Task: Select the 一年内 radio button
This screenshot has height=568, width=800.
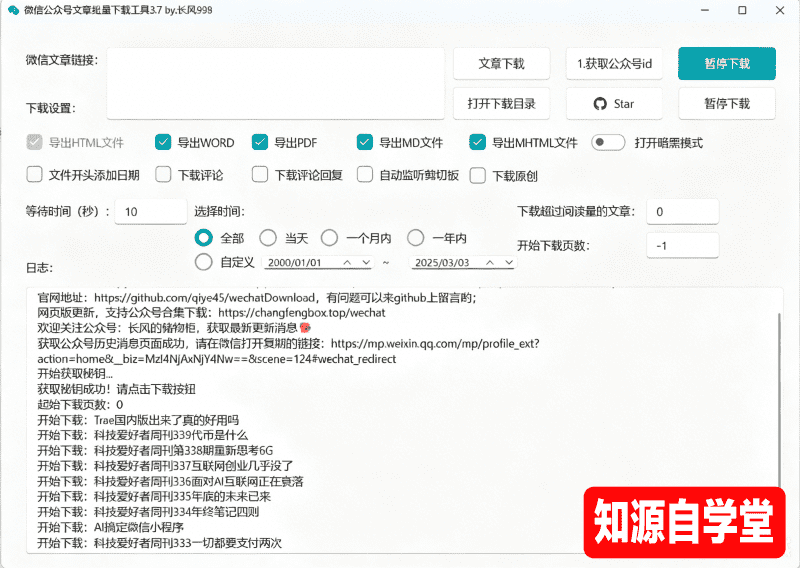Action: (415, 238)
